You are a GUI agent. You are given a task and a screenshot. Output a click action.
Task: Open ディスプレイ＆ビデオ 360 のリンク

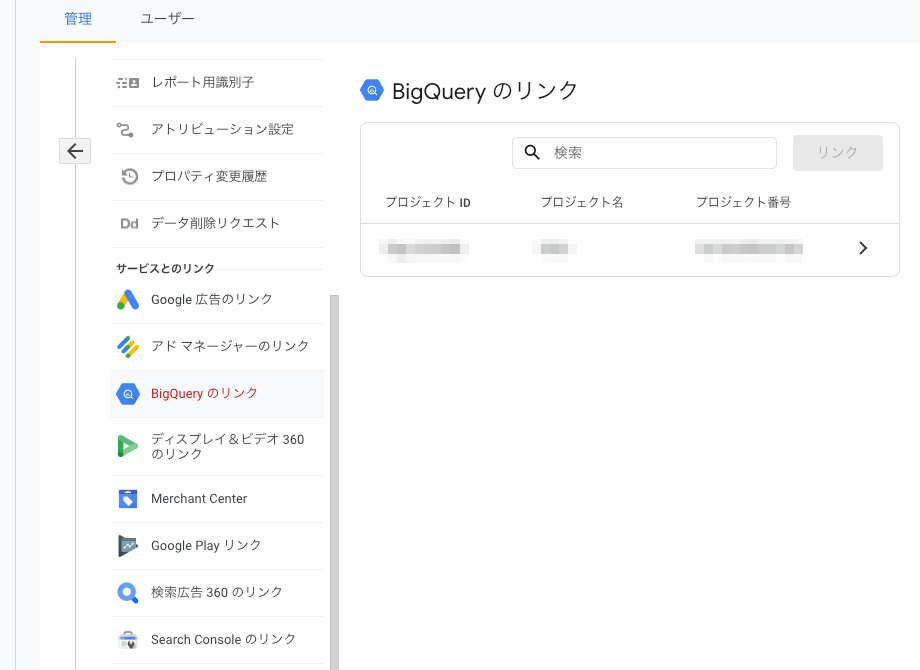click(217, 446)
